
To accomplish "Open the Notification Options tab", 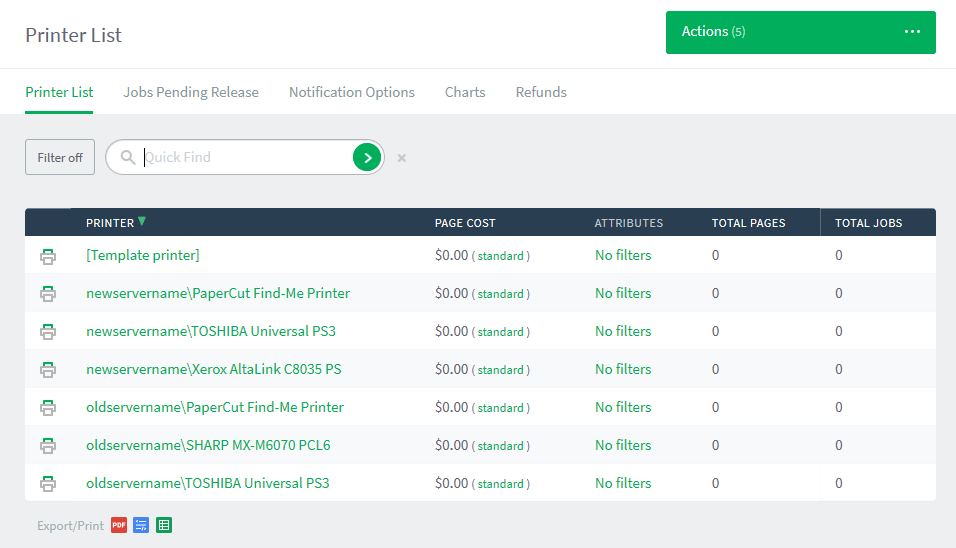I will pos(352,92).
